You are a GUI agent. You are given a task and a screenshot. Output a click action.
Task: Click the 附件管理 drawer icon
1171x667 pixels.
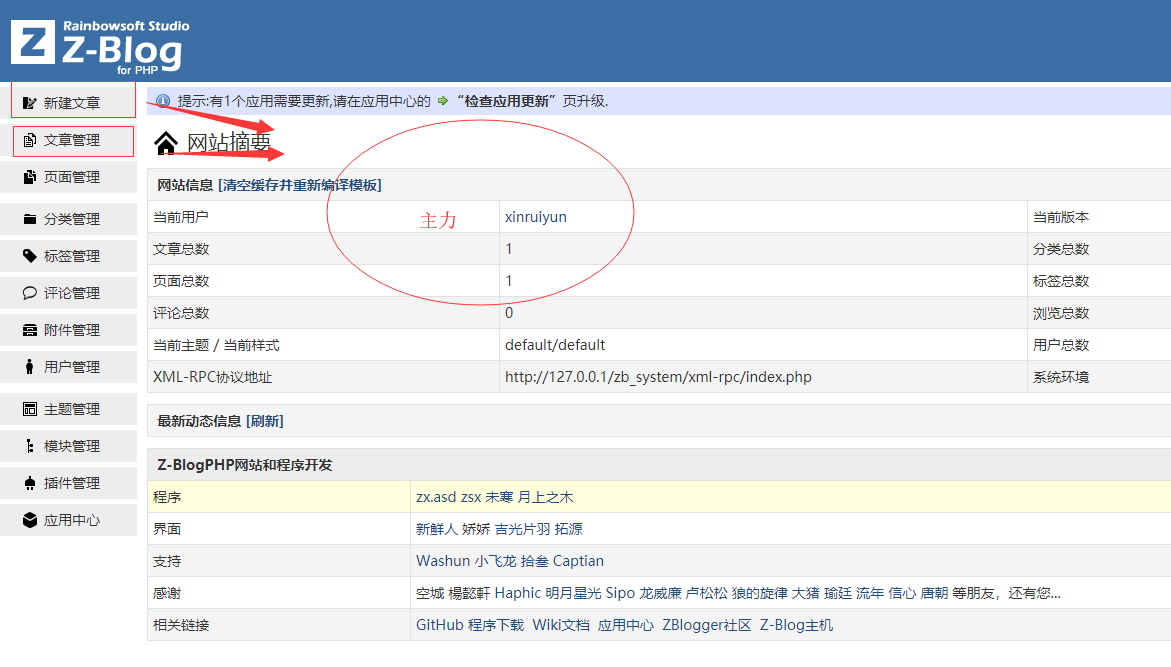30,330
